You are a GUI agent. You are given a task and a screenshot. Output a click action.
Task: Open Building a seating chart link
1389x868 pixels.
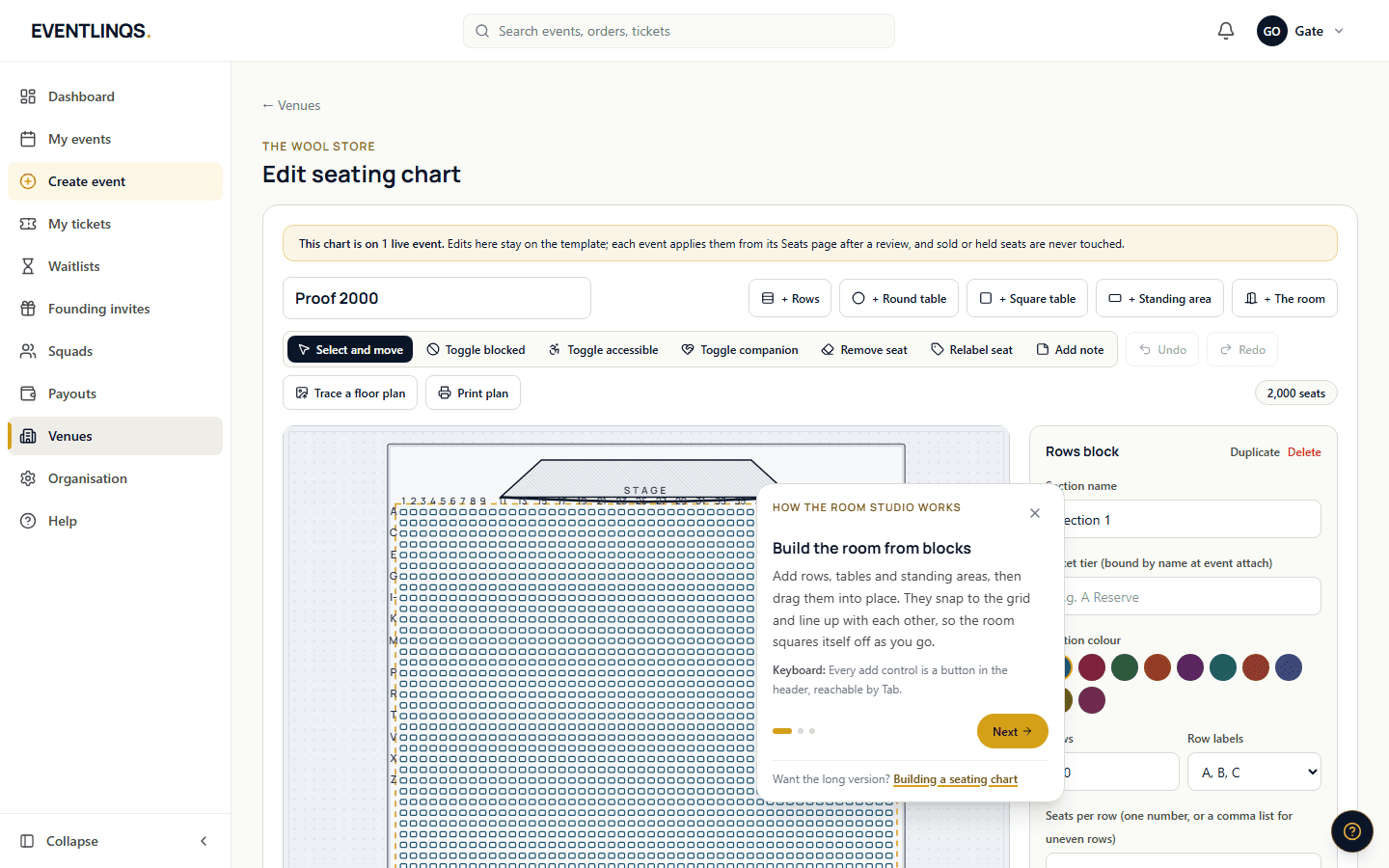(x=955, y=779)
